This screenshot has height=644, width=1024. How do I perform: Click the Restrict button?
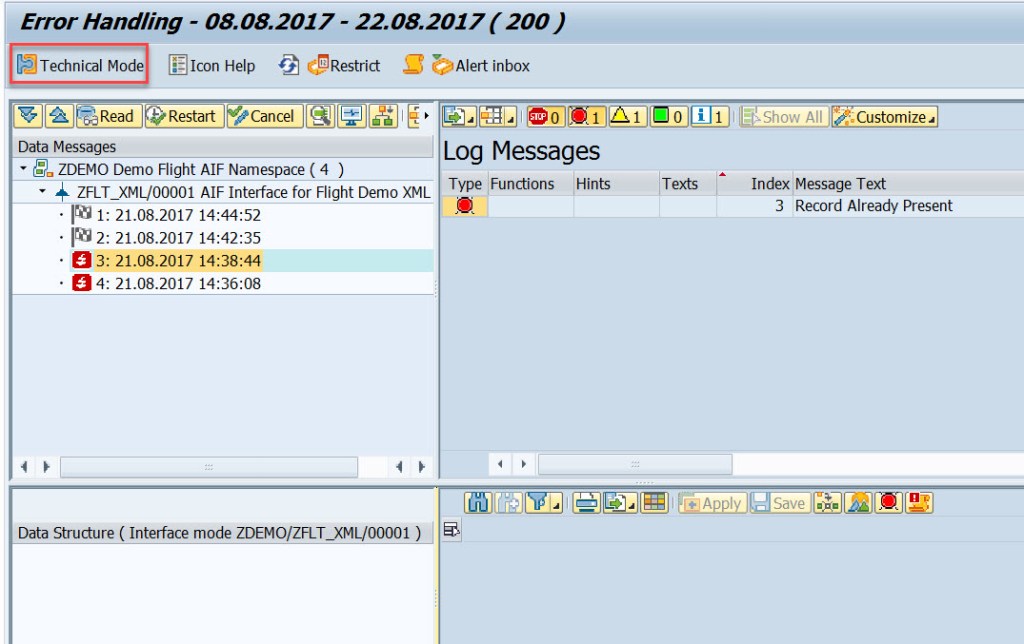[344, 65]
